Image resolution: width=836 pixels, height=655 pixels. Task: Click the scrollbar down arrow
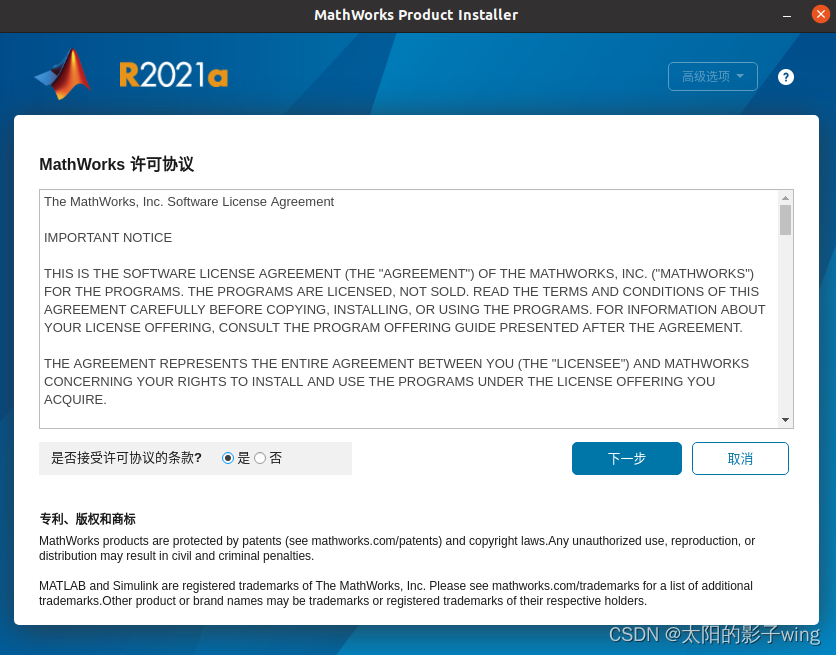click(x=786, y=421)
